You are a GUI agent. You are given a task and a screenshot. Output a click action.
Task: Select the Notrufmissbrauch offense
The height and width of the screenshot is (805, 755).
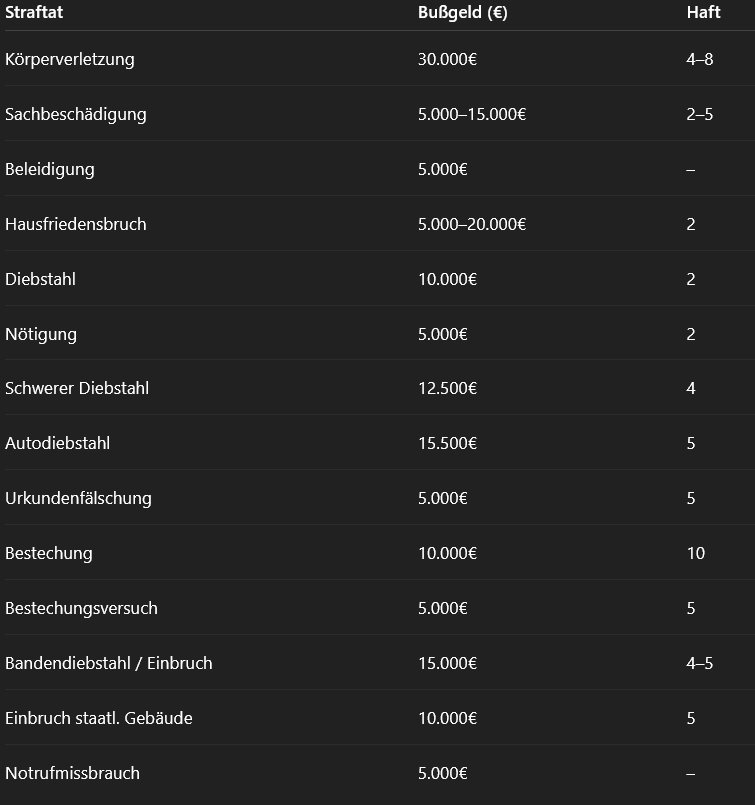72,773
